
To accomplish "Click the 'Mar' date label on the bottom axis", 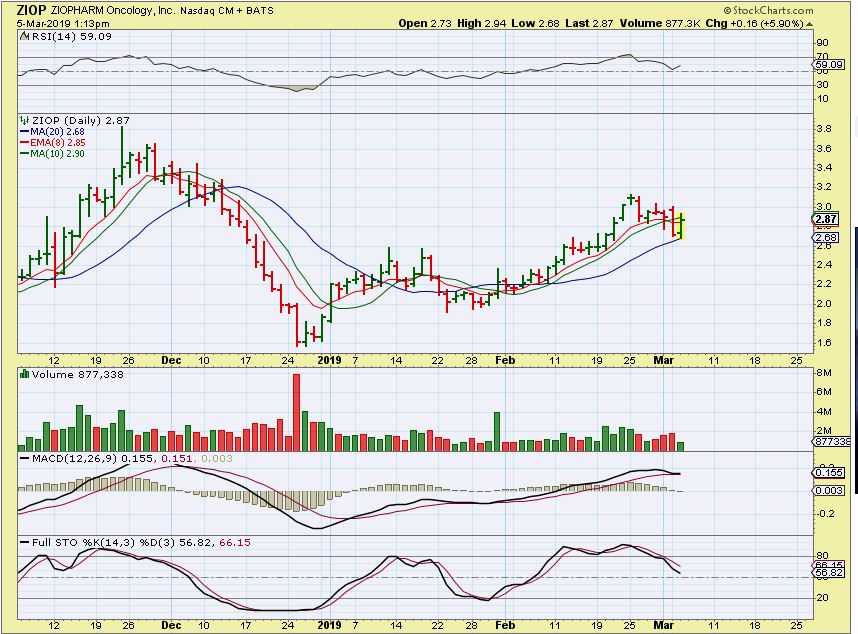I will click(664, 625).
